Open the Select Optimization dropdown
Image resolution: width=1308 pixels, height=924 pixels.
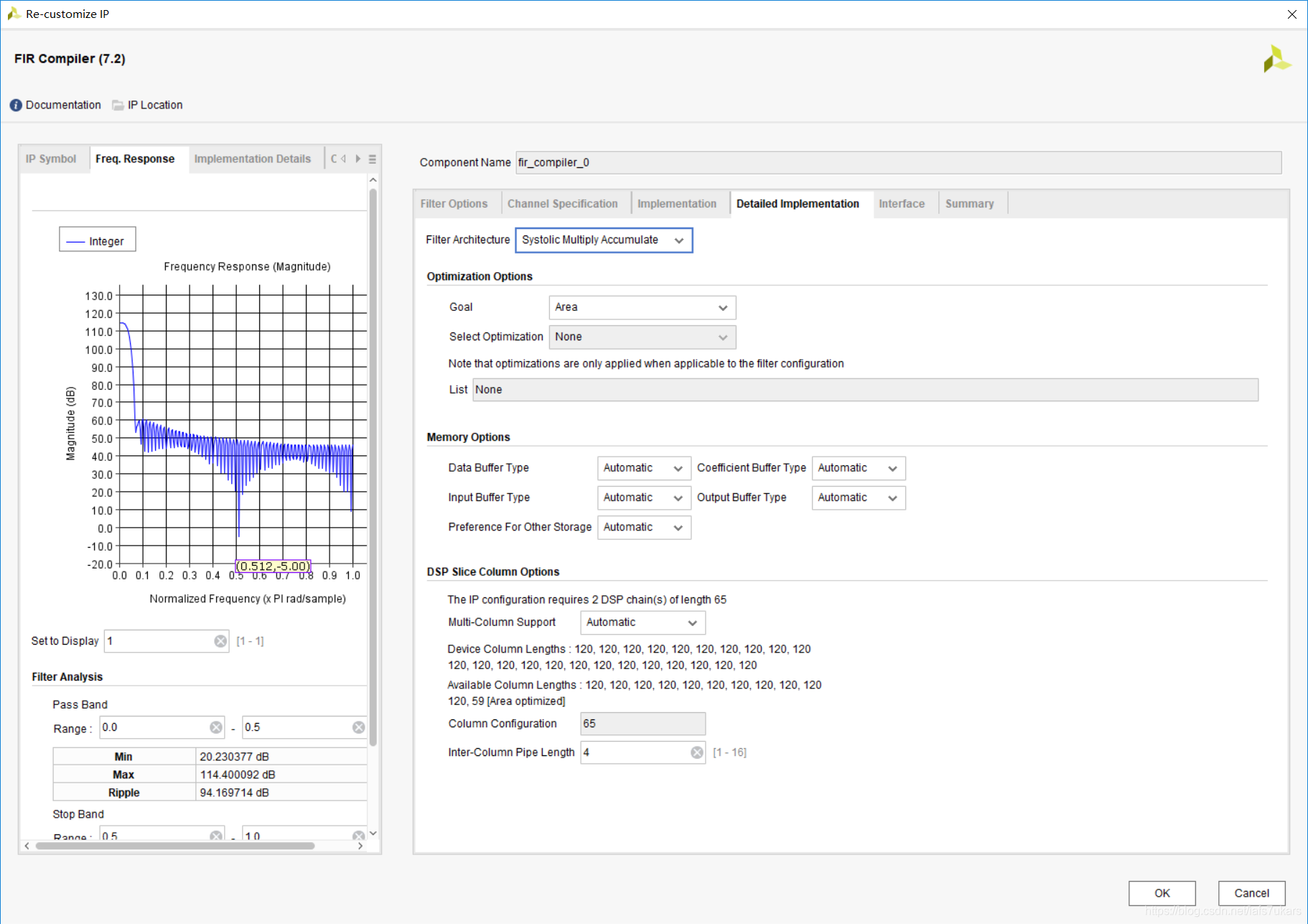coord(642,337)
